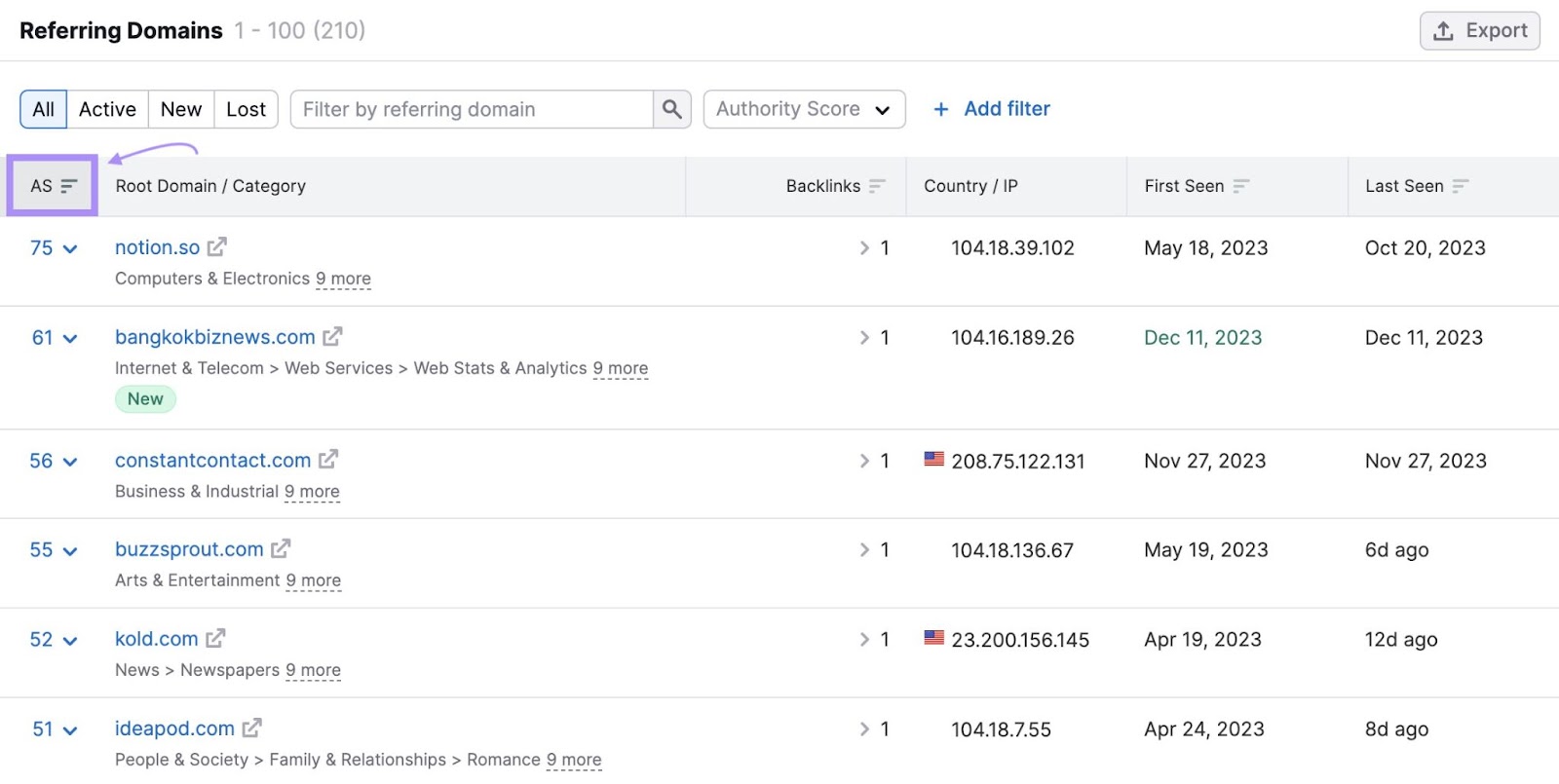The width and height of the screenshot is (1559, 784).
Task: Expand authority score 55 for buzzsprout.com
Action: click(x=54, y=550)
